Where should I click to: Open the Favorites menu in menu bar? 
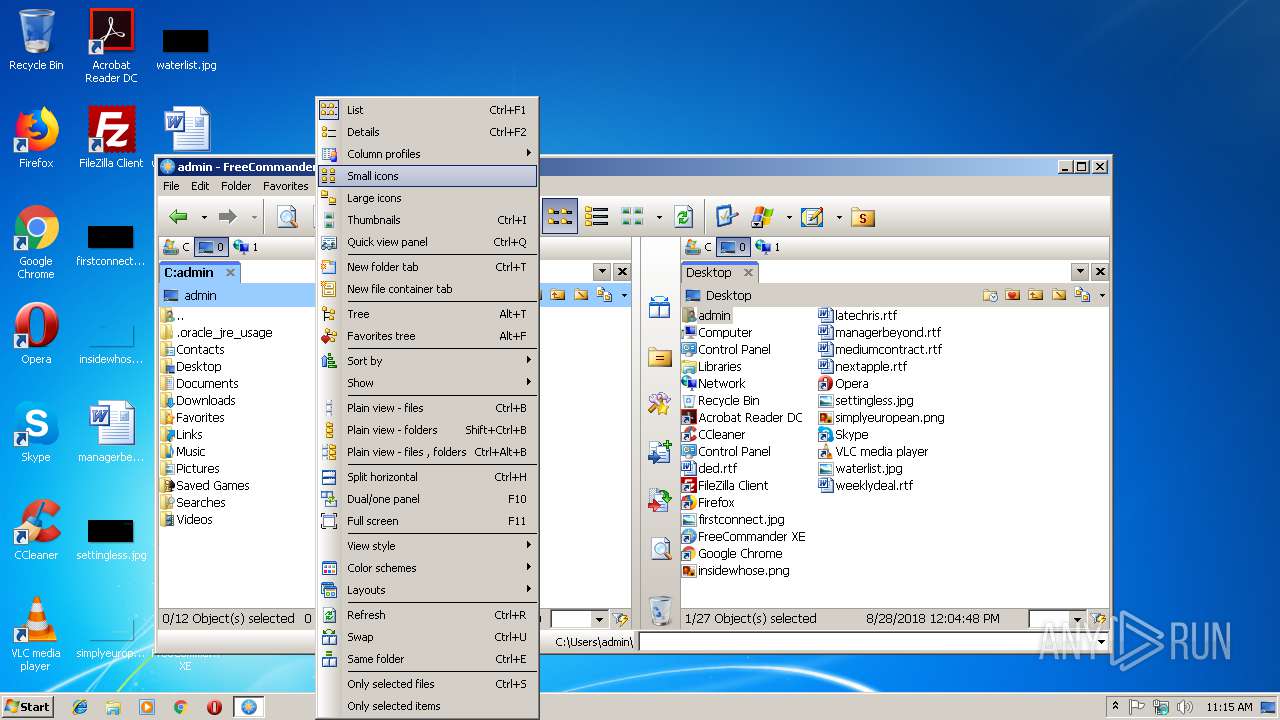pyautogui.click(x=286, y=186)
